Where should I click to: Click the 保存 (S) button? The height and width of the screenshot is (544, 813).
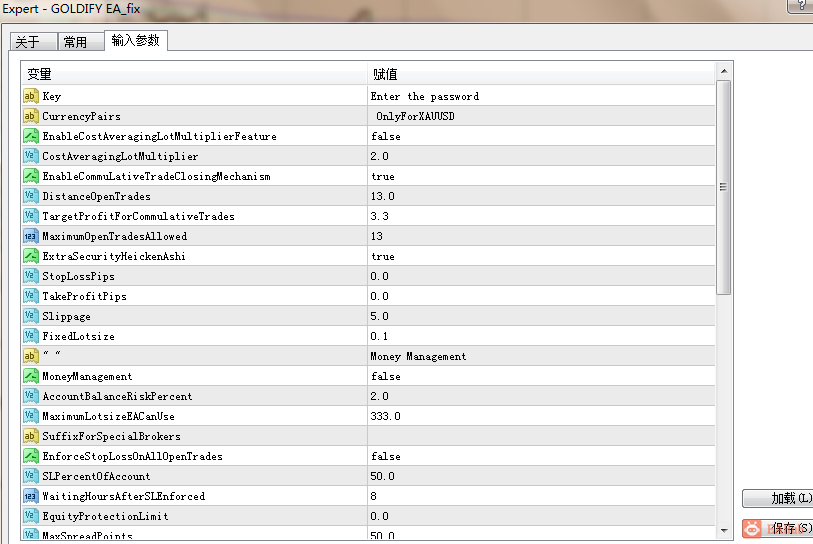pyautogui.click(x=778, y=528)
